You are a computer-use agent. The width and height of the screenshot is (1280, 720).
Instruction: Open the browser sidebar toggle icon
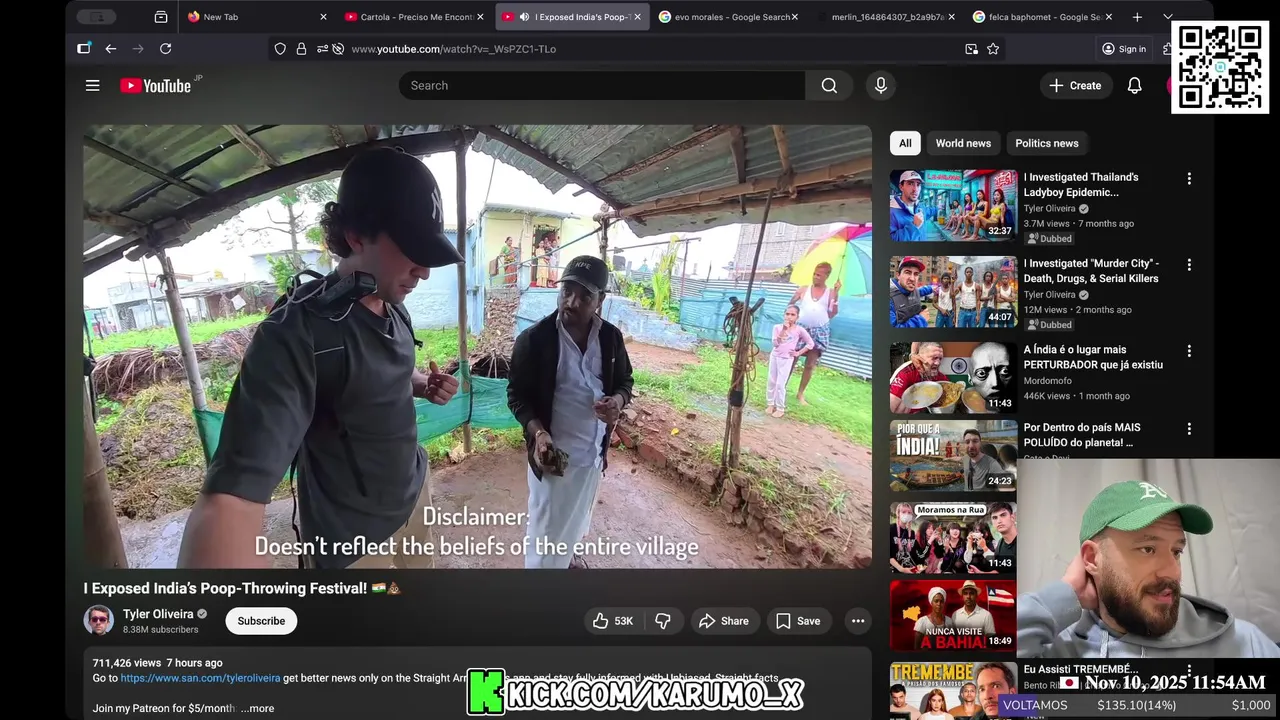click(x=84, y=49)
